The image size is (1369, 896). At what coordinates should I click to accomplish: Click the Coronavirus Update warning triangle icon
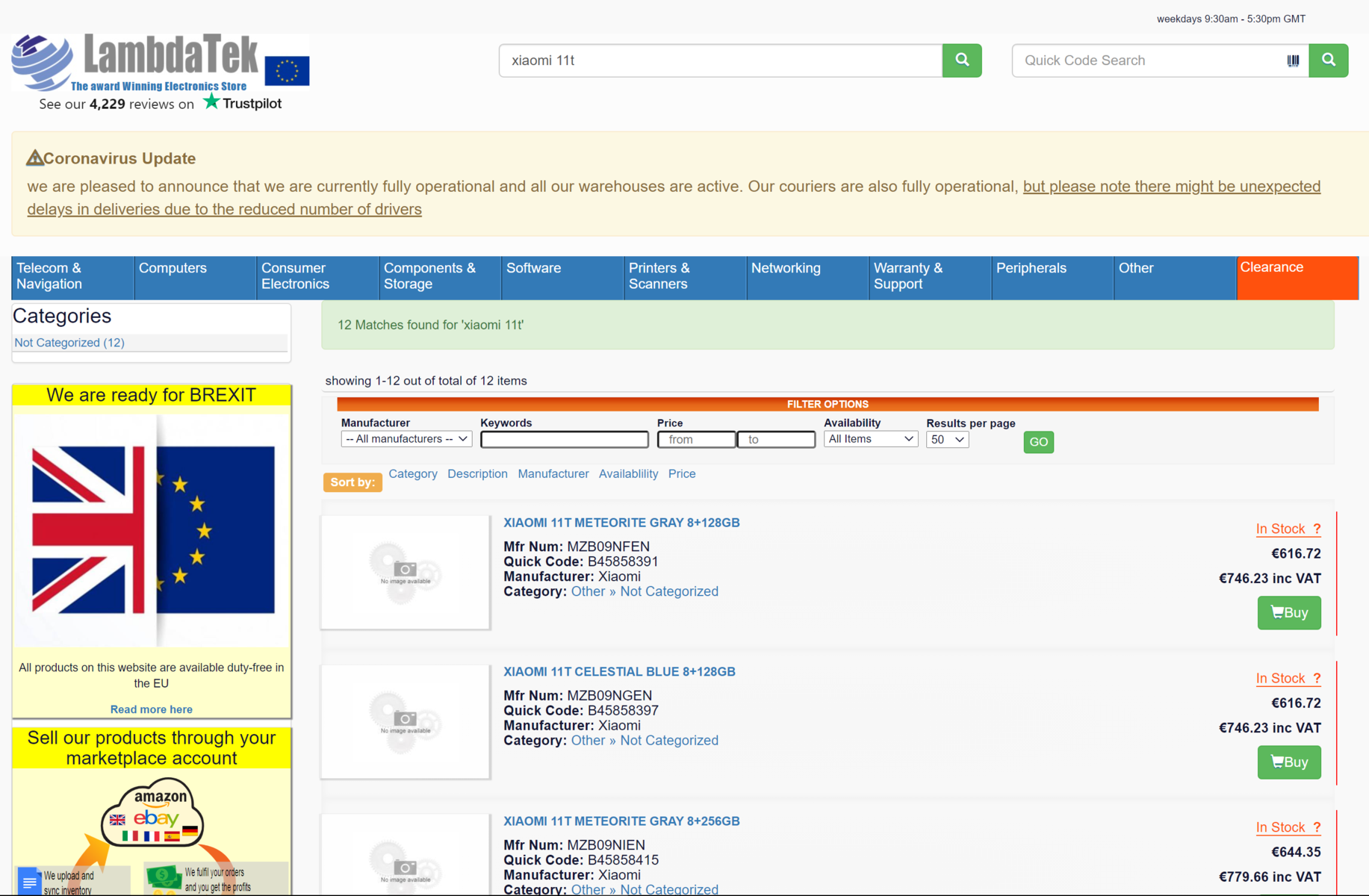tap(34, 158)
